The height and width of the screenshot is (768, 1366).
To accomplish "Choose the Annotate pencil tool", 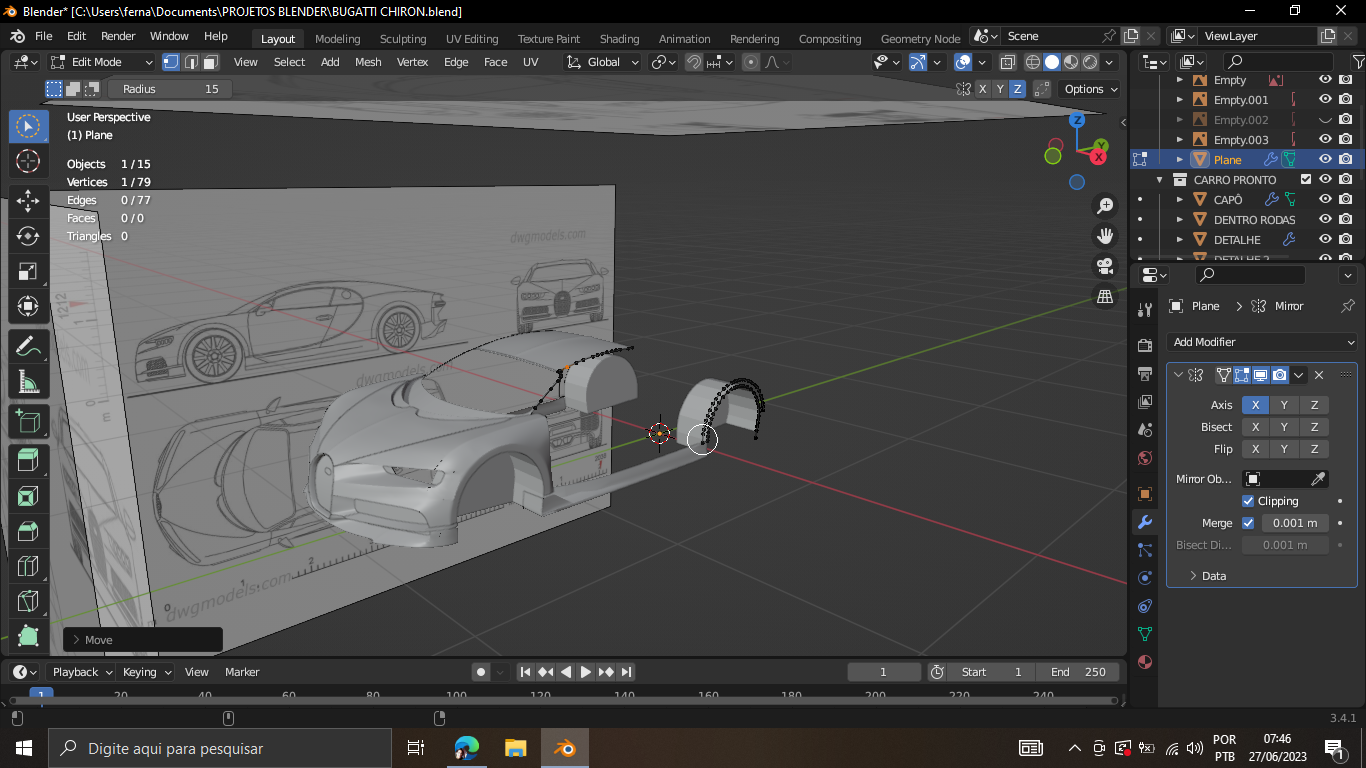I will (x=28, y=347).
